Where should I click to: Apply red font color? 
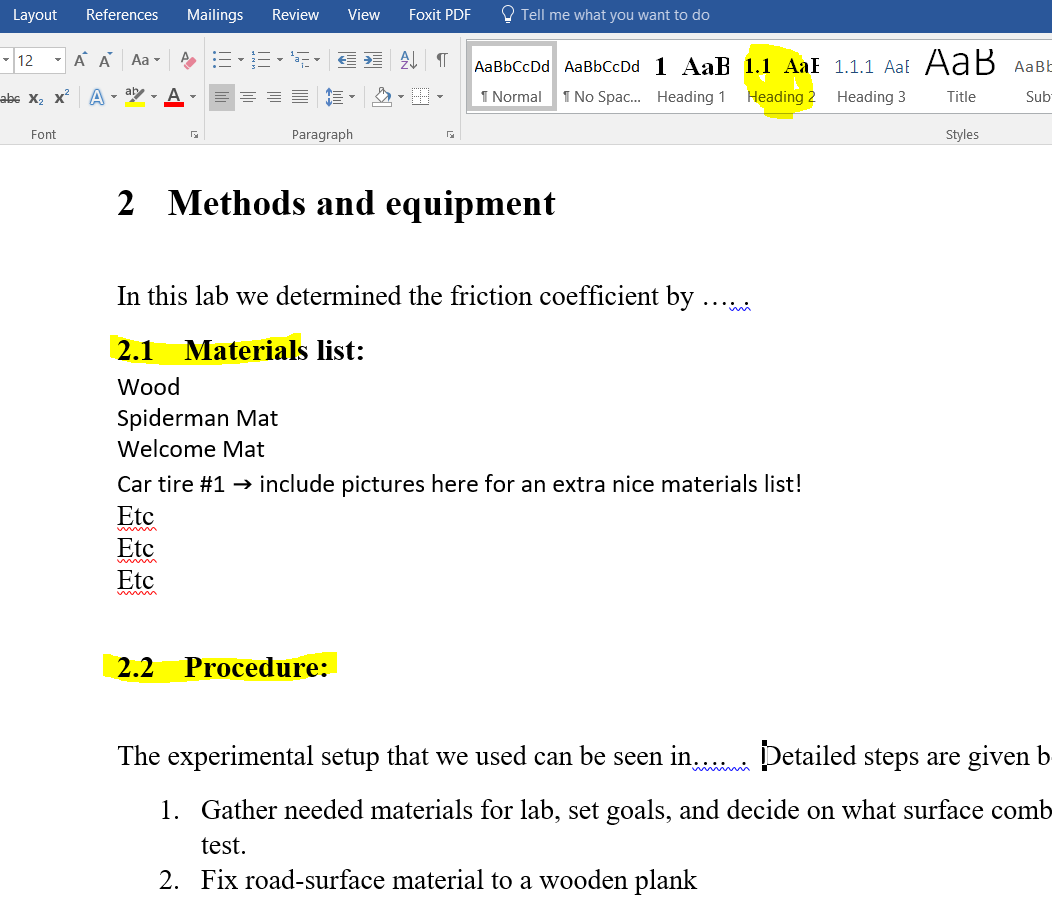(x=174, y=98)
